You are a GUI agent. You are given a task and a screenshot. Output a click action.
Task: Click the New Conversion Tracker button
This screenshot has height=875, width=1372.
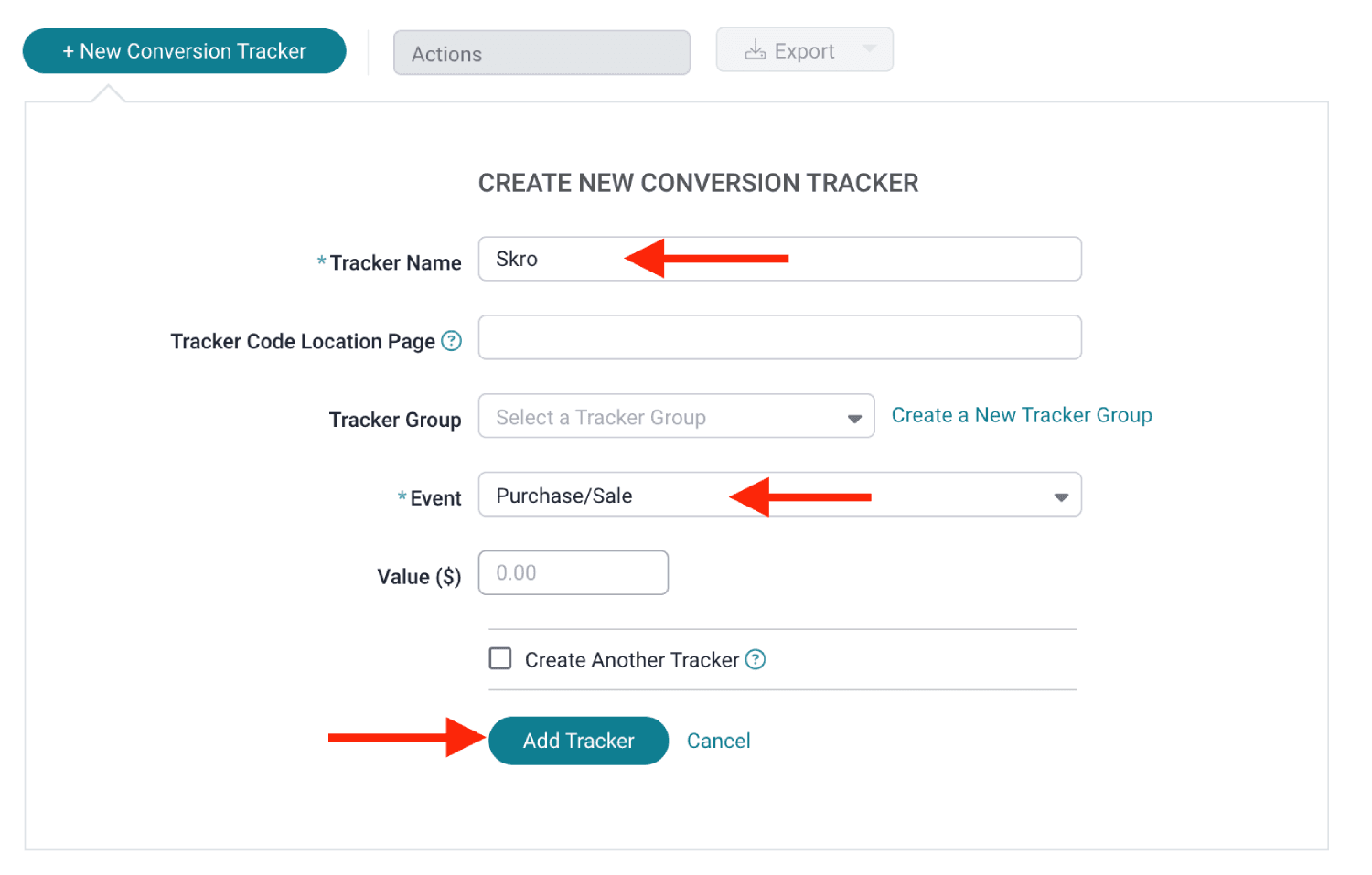(x=184, y=51)
